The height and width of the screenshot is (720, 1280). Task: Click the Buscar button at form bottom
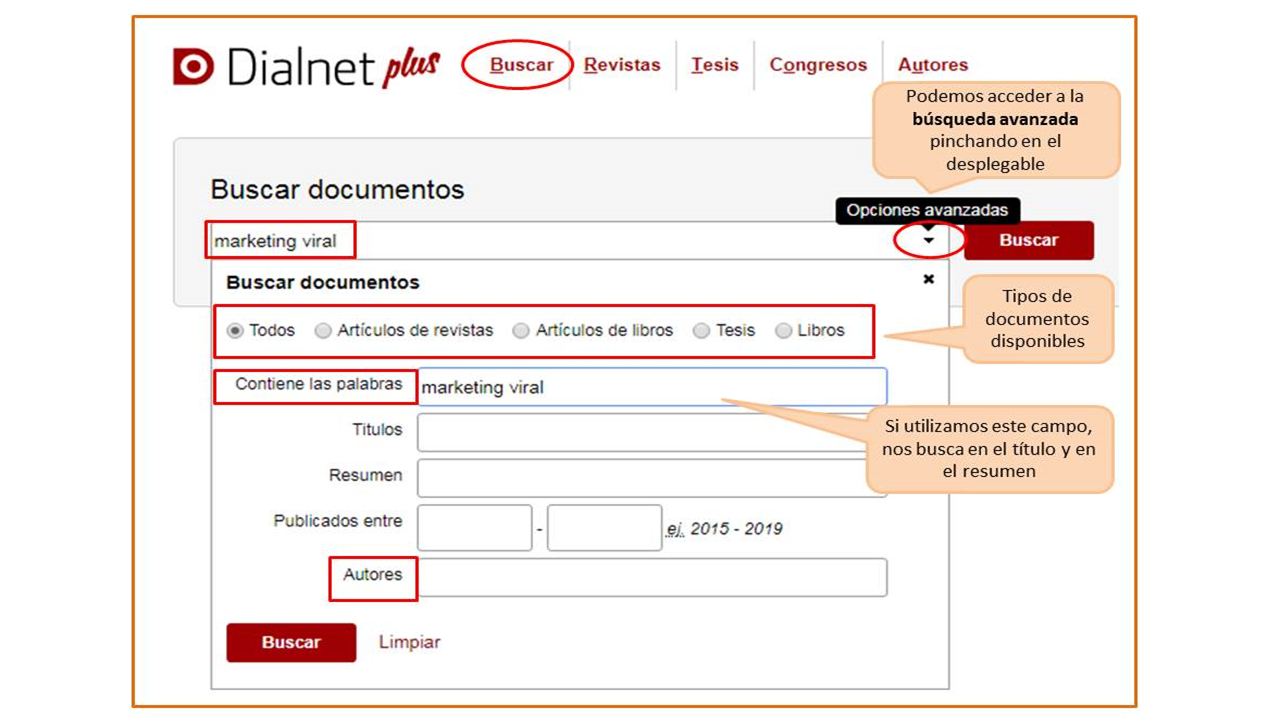pos(291,642)
